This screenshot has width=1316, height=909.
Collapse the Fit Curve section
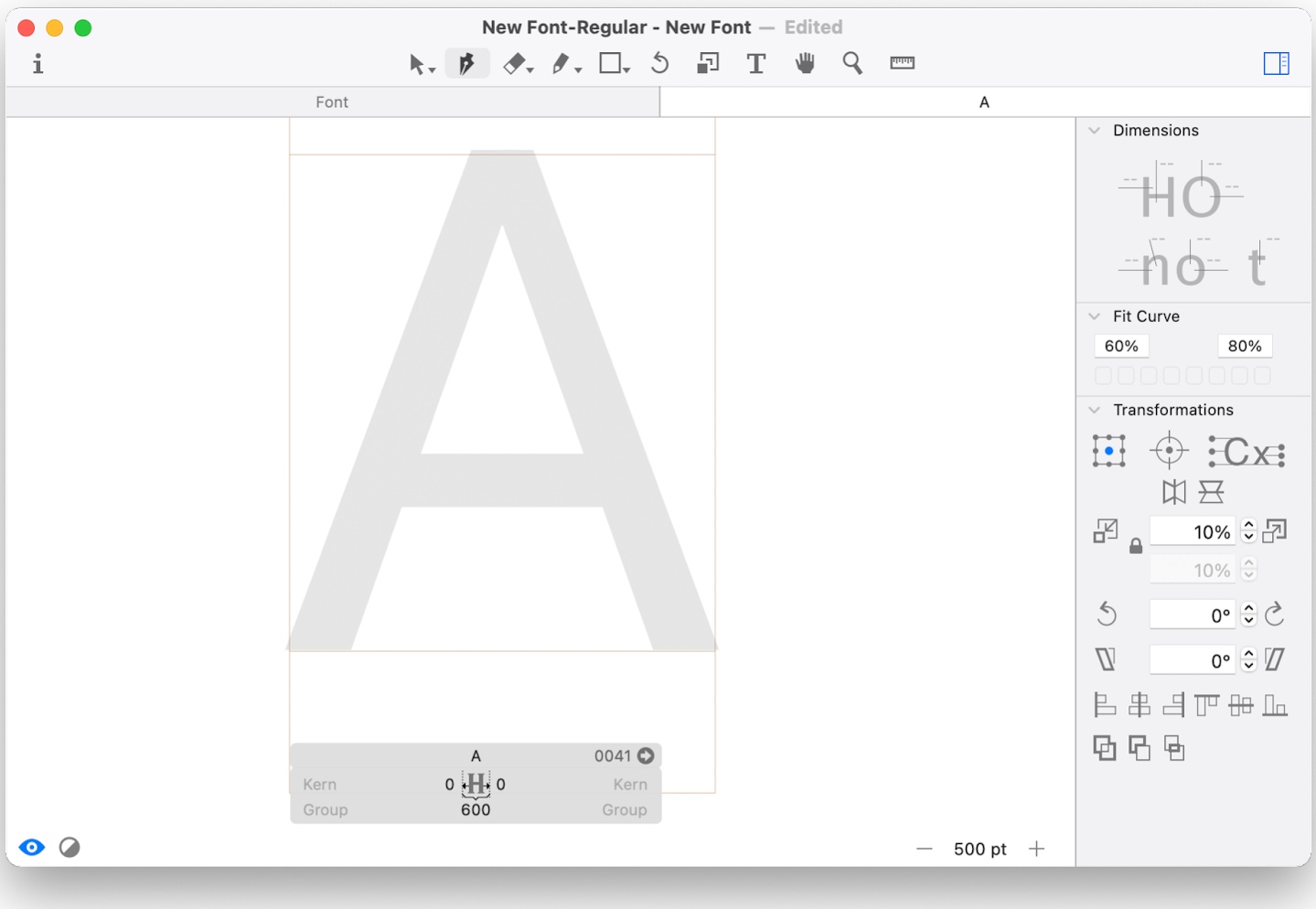[x=1095, y=316]
